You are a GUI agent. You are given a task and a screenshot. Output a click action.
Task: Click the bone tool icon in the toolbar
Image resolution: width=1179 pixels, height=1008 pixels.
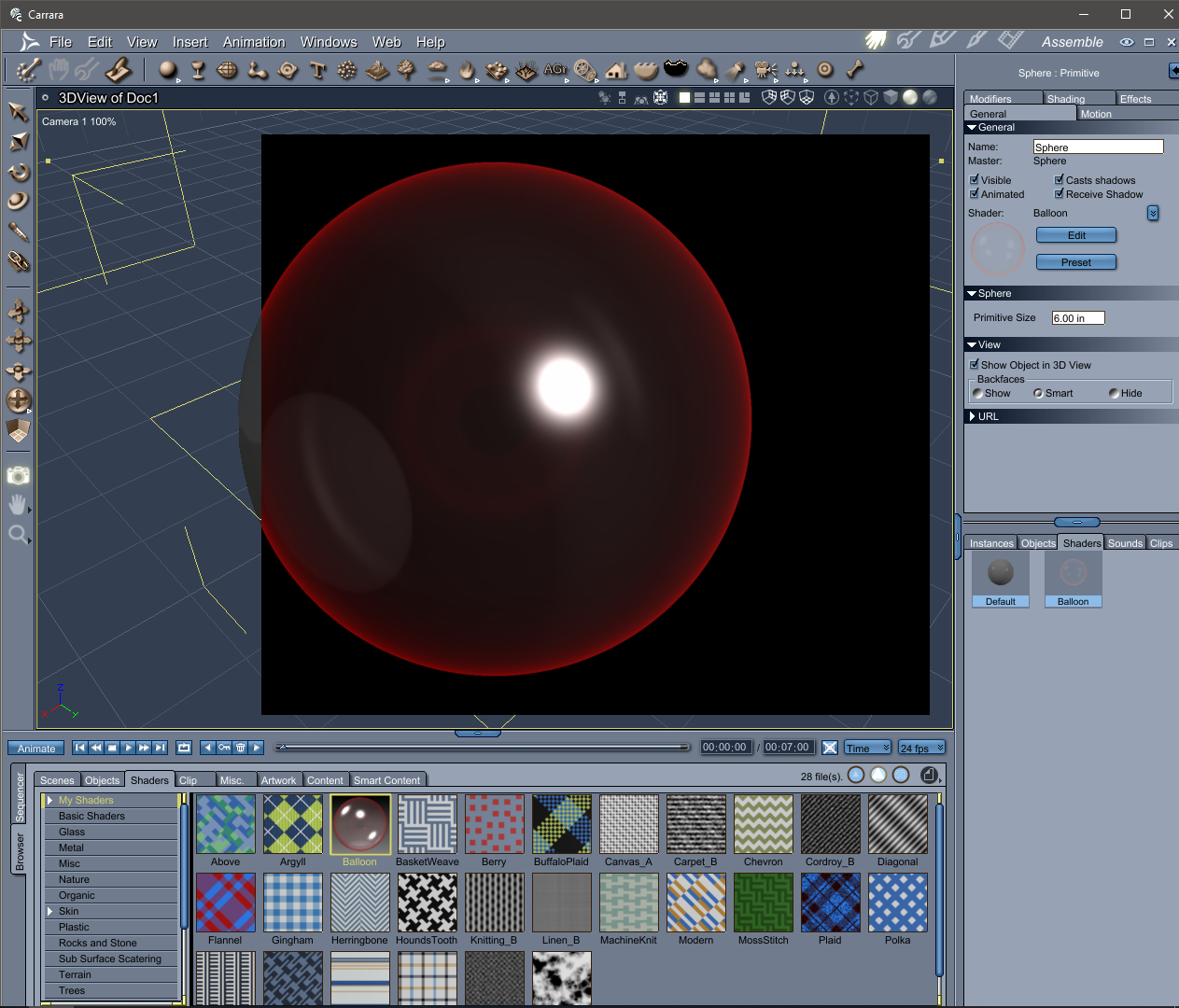[x=854, y=69]
